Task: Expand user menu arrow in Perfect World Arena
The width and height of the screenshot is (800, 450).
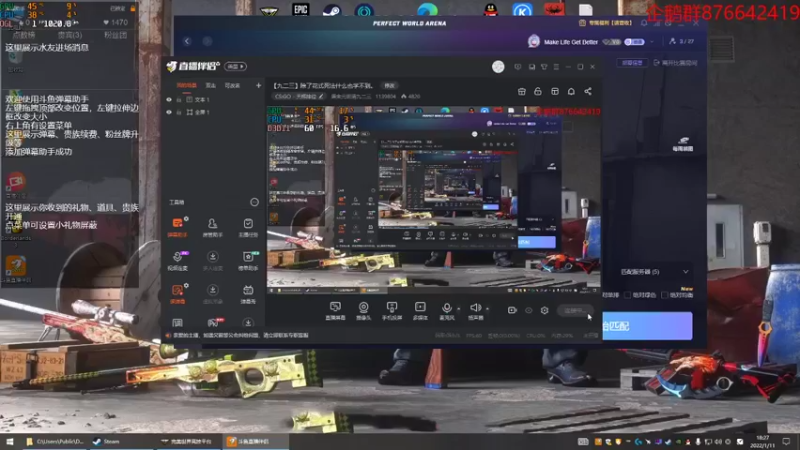Action: coord(652,42)
